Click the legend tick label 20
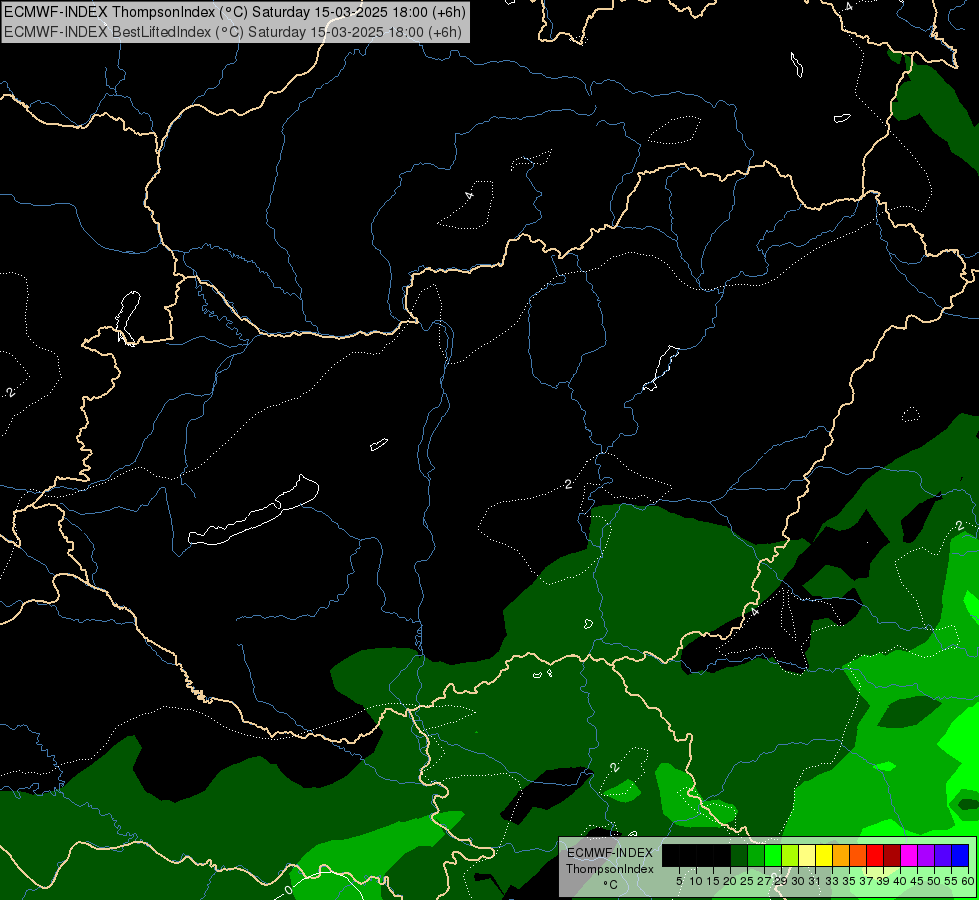979x900 pixels. click(x=731, y=881)
